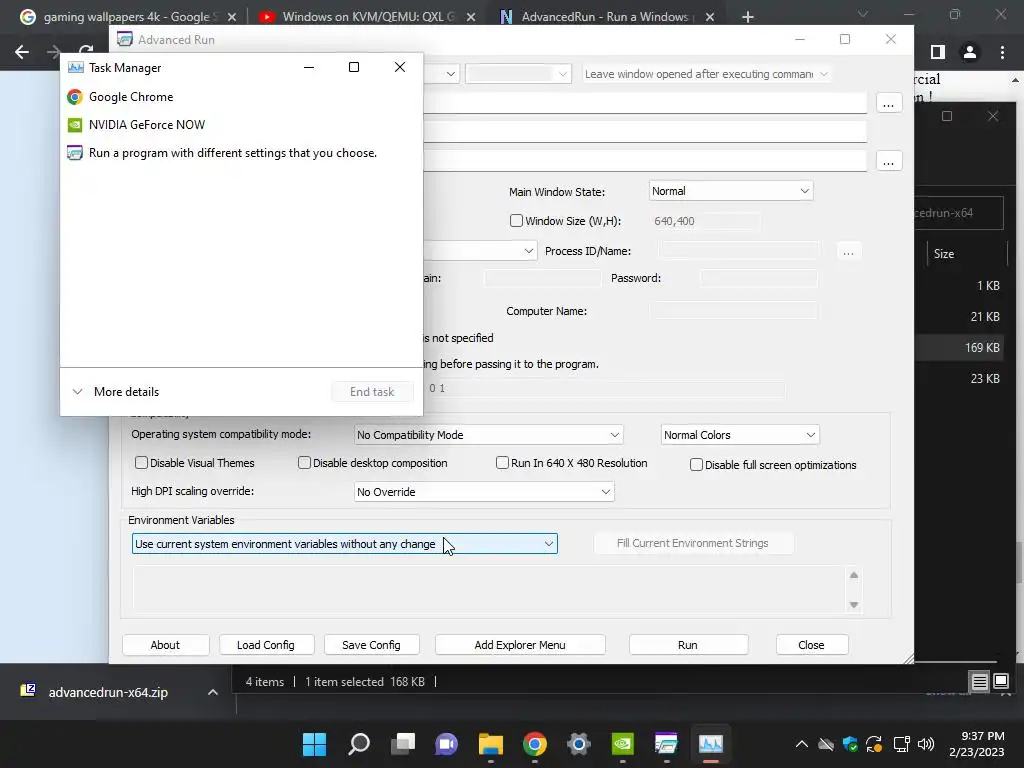1024x768 pixels.
Task: Open Settings gear on taskbar
Action: (579, 744)
